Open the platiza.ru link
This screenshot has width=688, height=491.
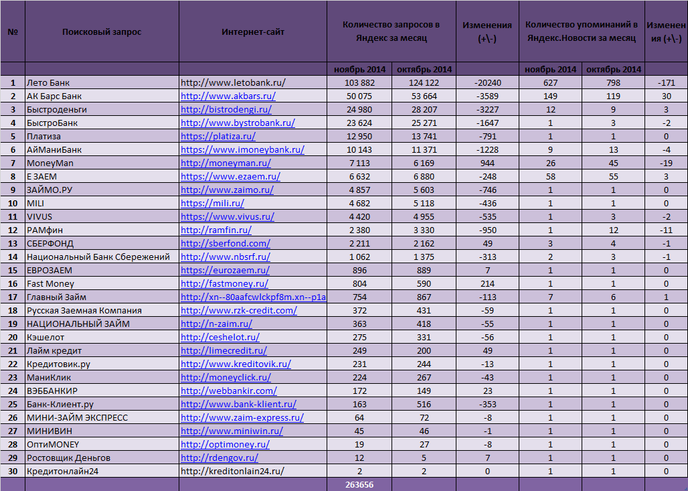coord(218,136)
